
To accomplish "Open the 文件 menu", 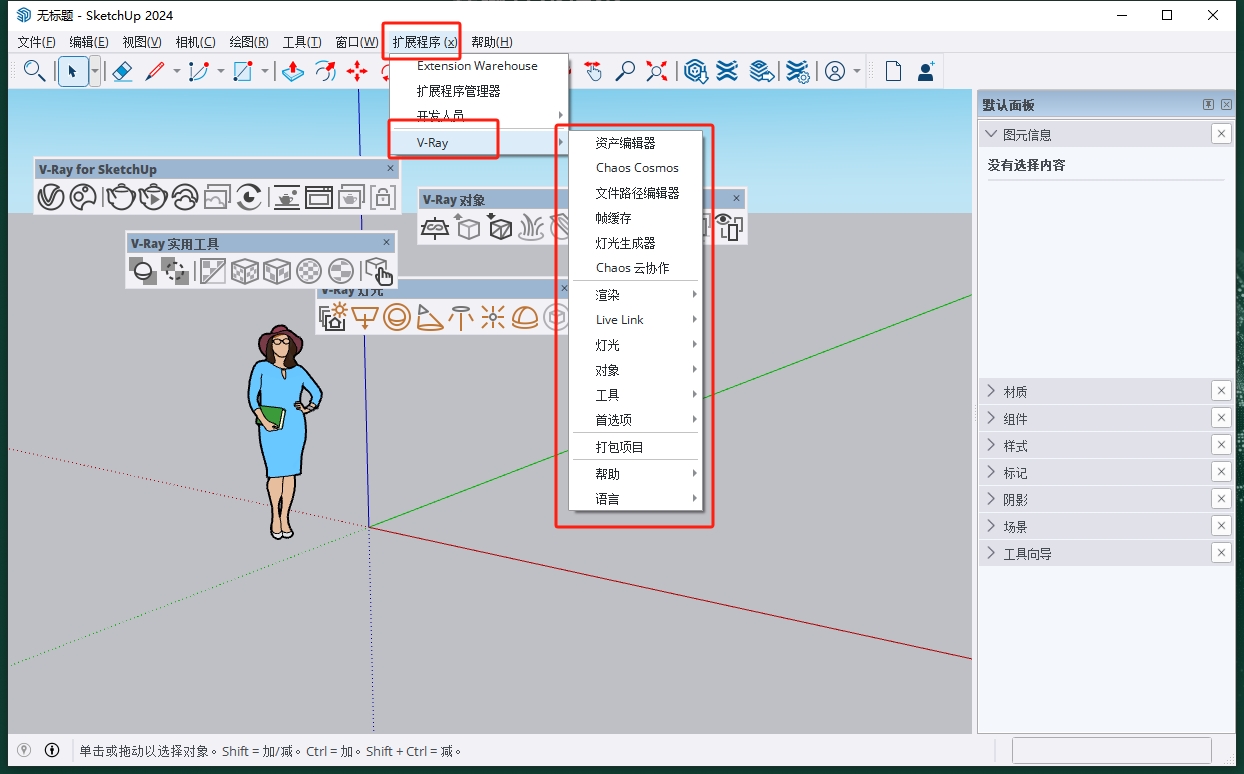I will [x=37, y=42].
